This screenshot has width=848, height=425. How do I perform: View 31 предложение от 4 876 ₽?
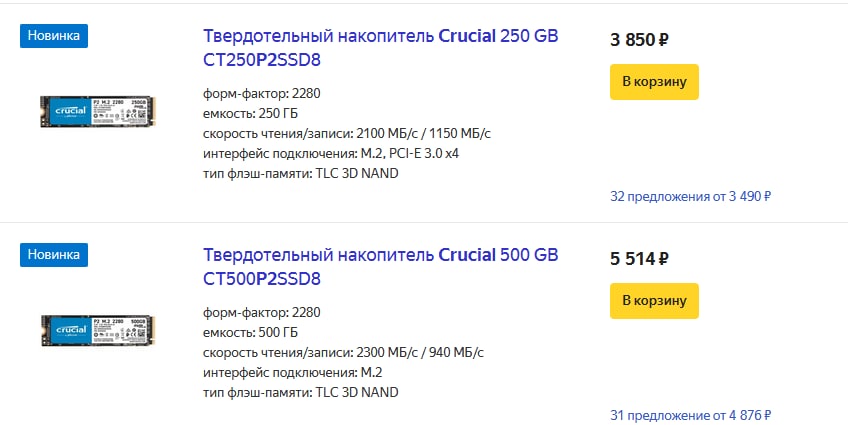(x=691, y=415)
